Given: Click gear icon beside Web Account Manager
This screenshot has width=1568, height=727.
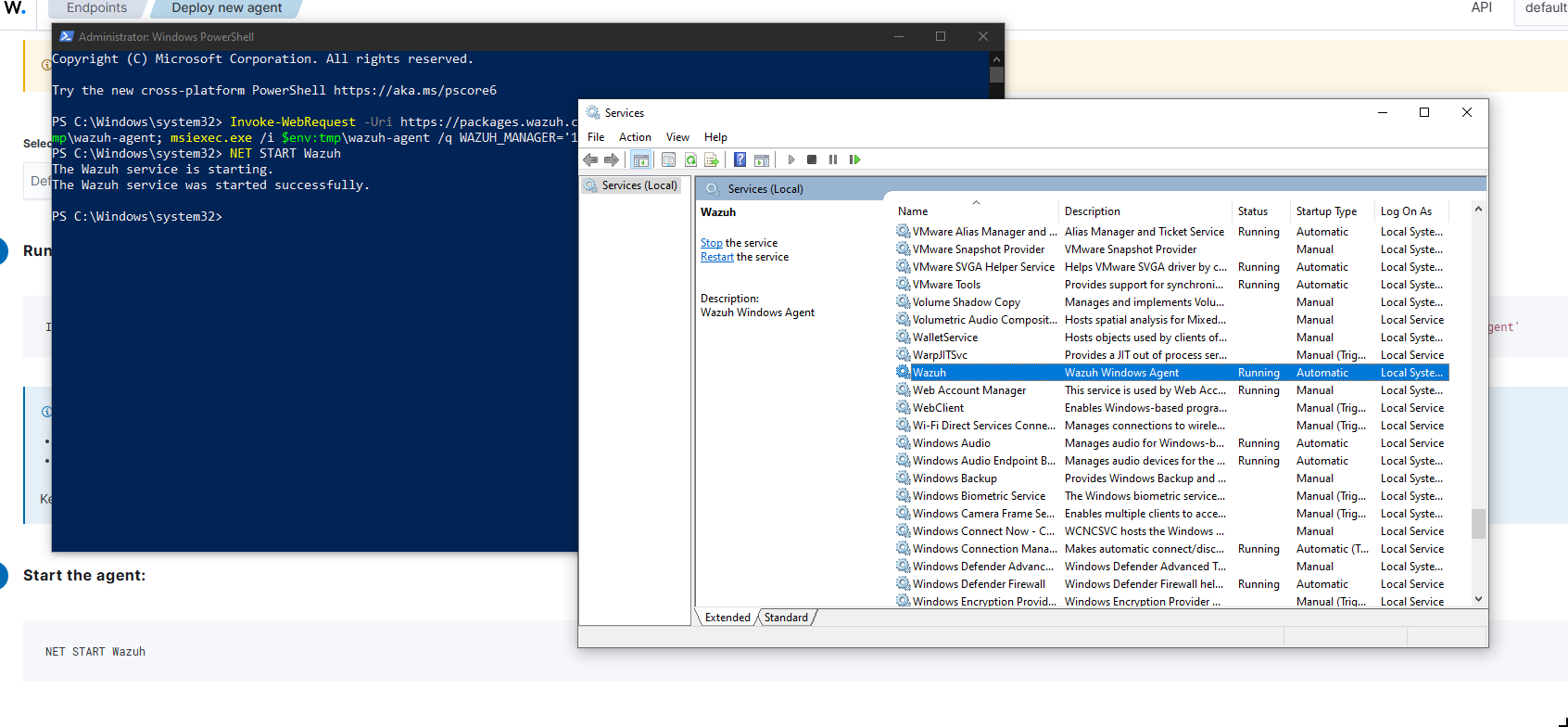Looking at the screenshot, I should [x=904, y=389].
